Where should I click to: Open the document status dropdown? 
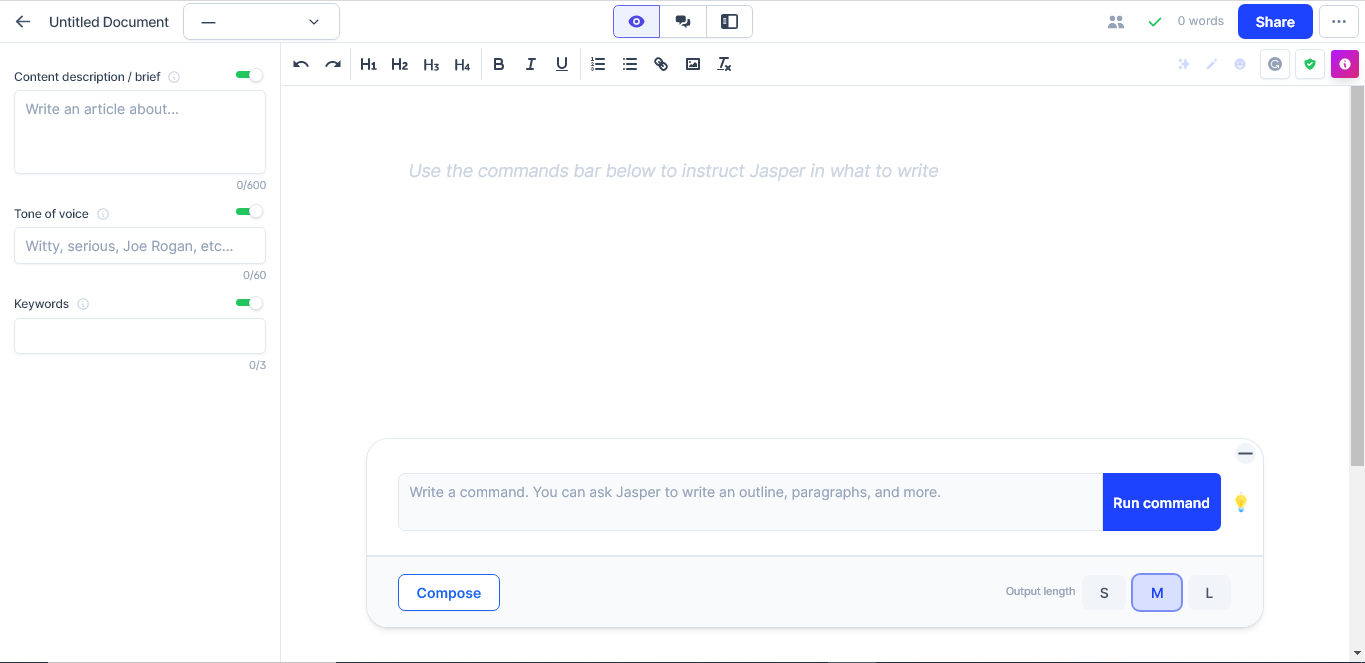(x=261, y=22)
